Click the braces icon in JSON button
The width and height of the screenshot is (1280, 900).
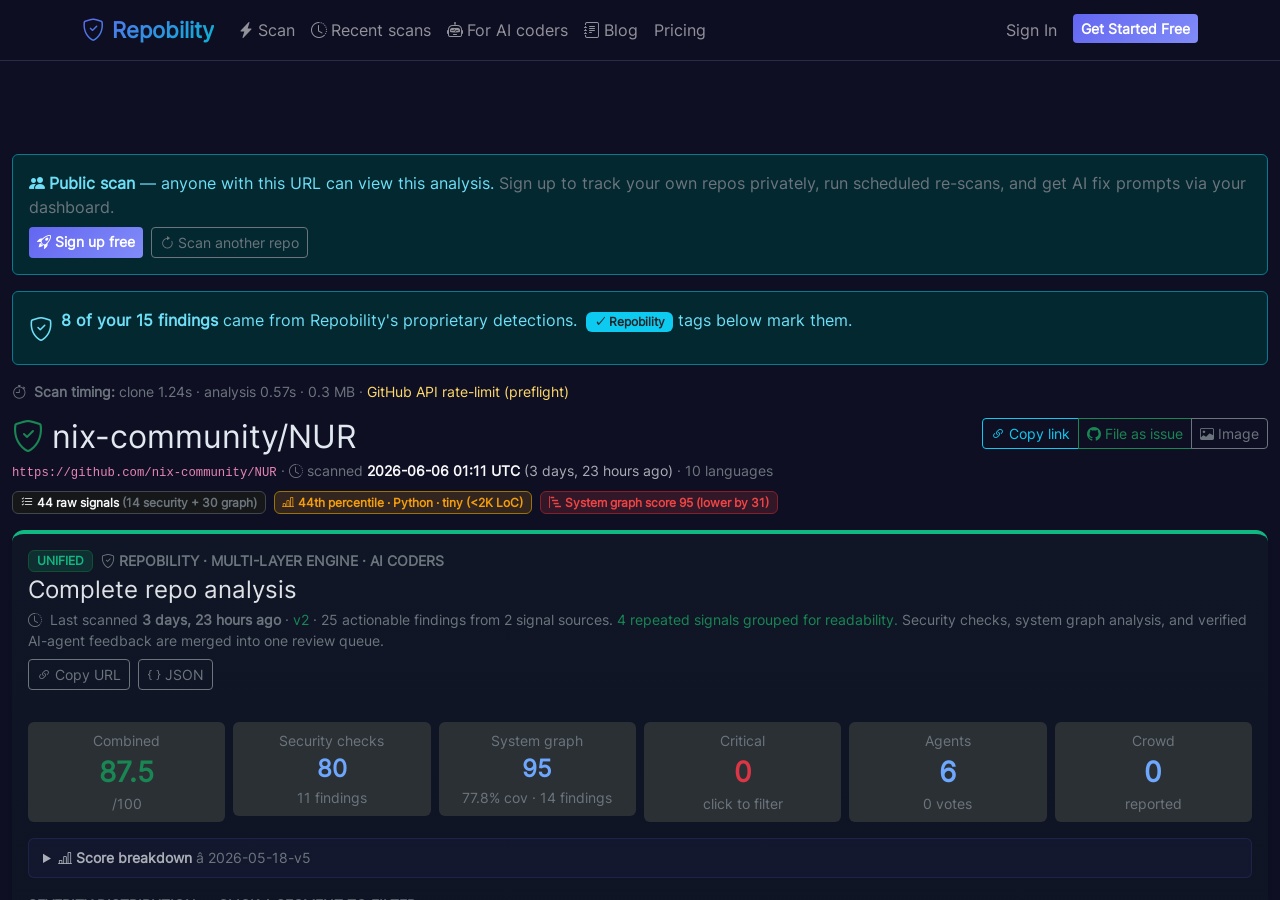[154, 675]
